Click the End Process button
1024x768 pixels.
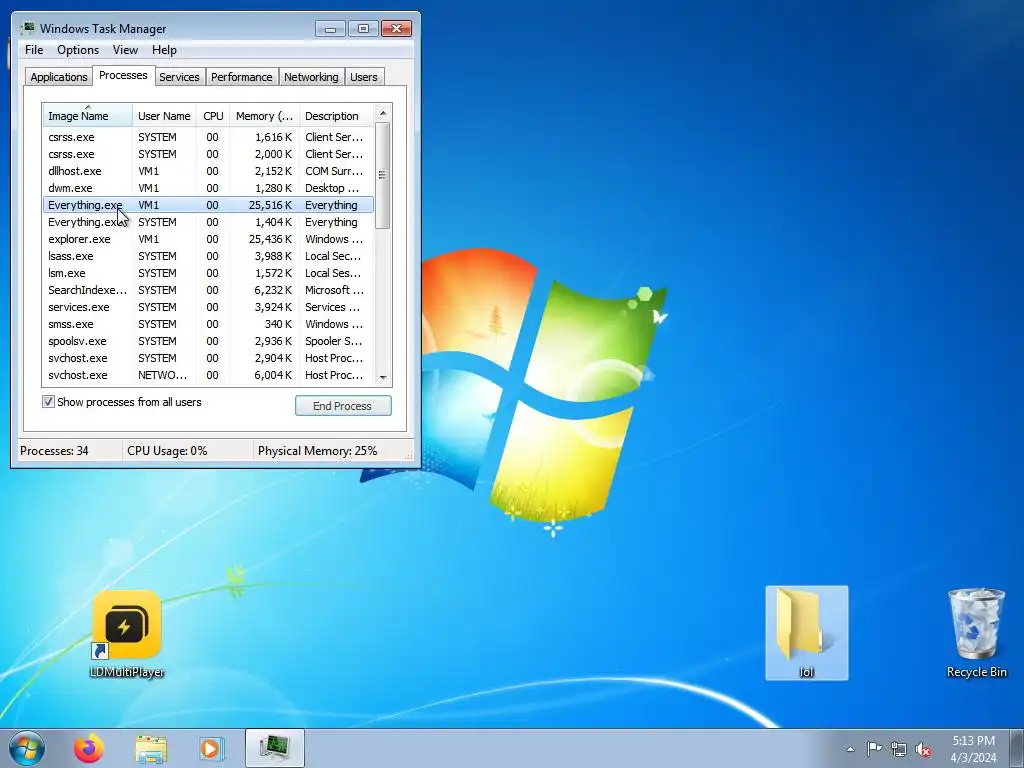click(x=343, y=406)
